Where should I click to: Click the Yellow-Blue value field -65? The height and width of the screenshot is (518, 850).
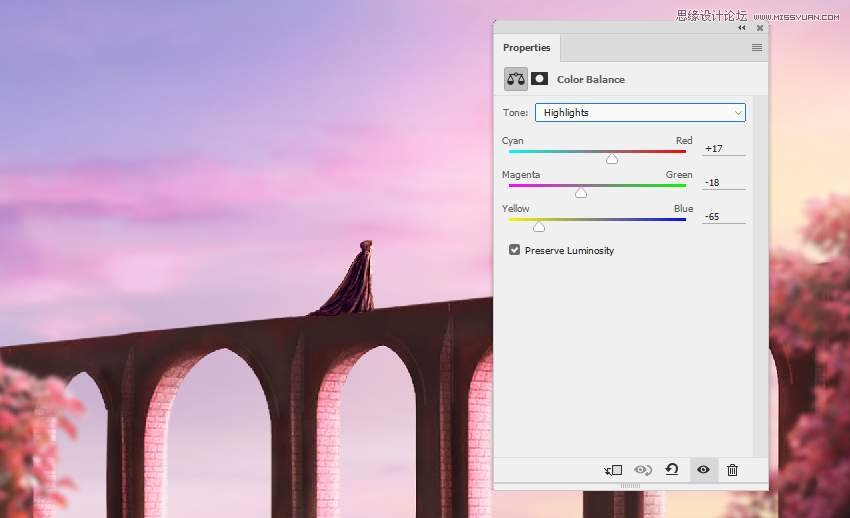724,216
